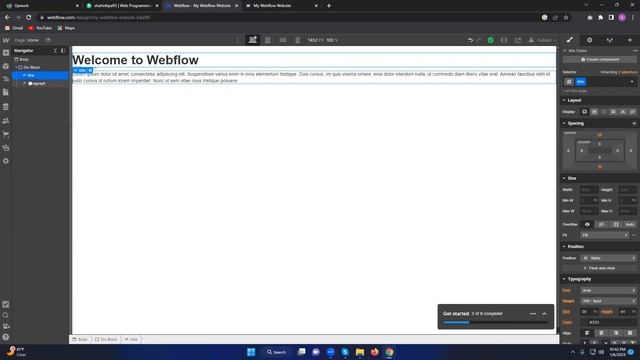Open the Fit dropdown

pyautogui.click(x=604, y=235)
